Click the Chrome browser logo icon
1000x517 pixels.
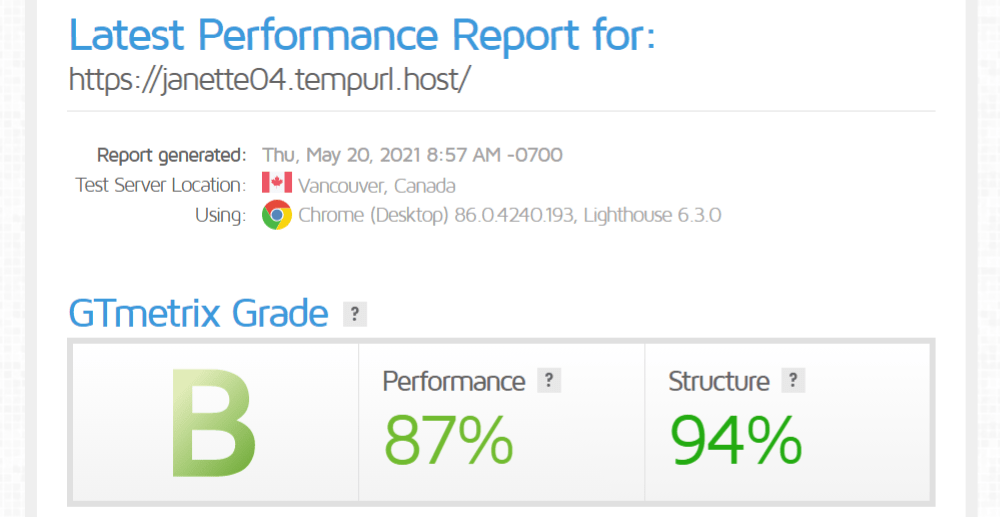276,215
